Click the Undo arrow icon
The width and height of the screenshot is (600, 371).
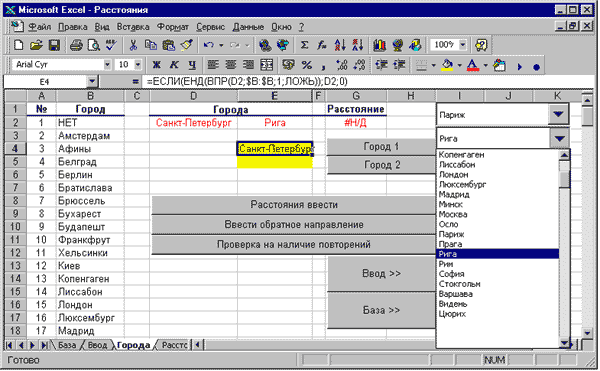click(x=209, y=45)
